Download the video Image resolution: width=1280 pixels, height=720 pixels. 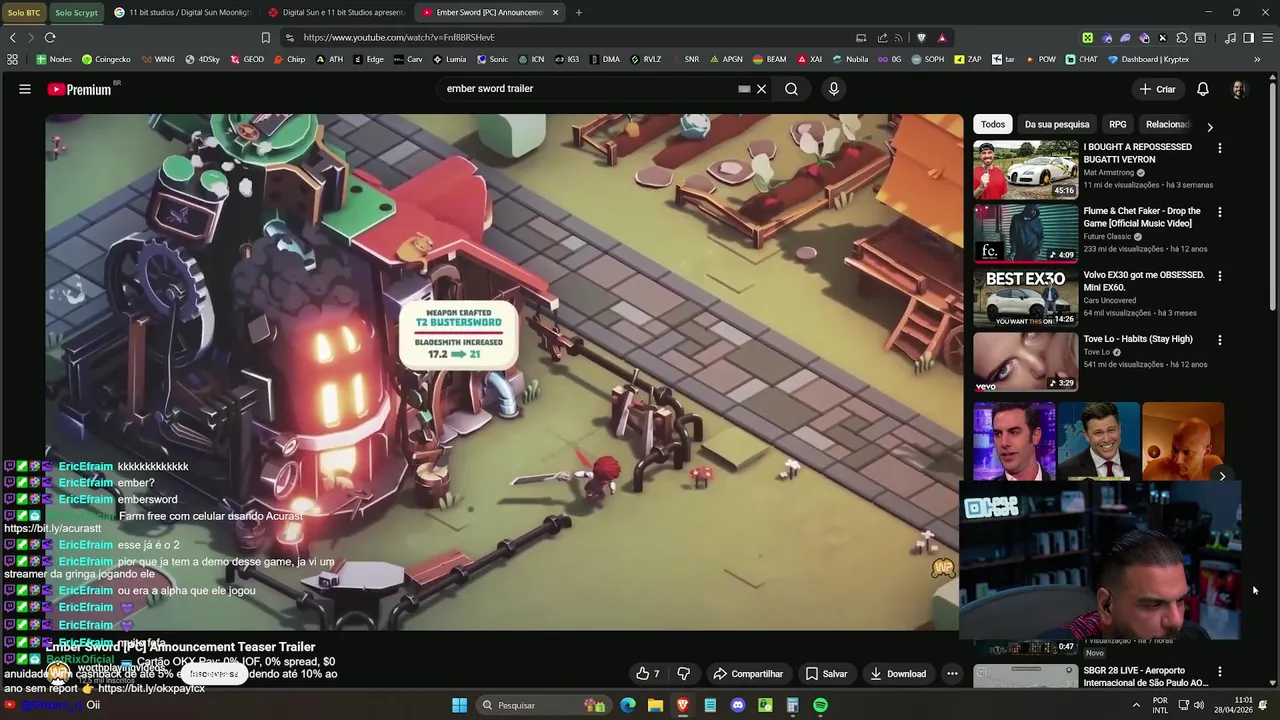click(x=898, y=674)
